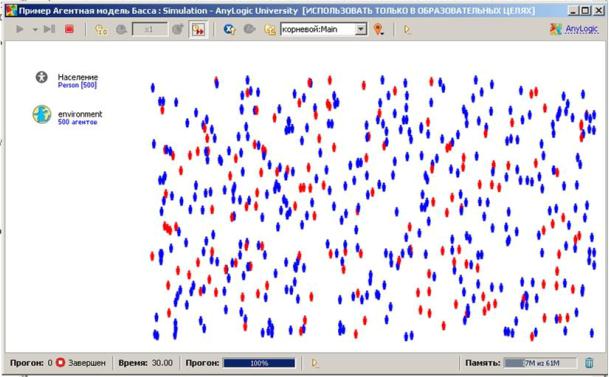Screen dimensions: 609x377
Task: Minimize the simulation window
Action: 572,10
